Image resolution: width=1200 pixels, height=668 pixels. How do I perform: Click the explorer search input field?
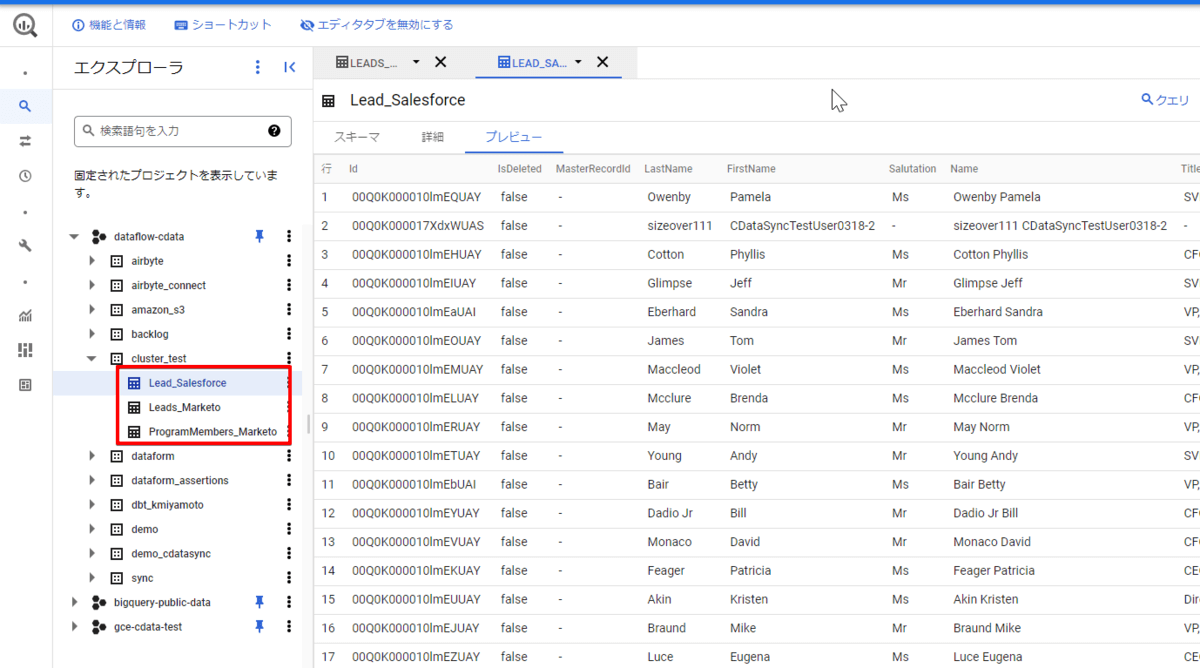pos(175,131)
